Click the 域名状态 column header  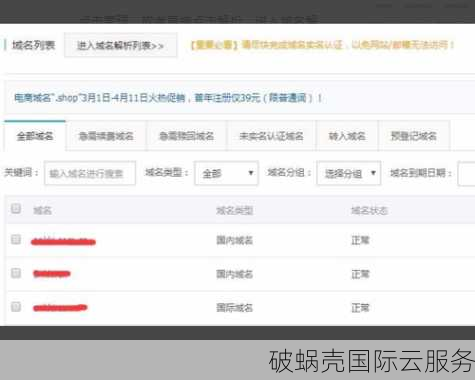(369, 210)
